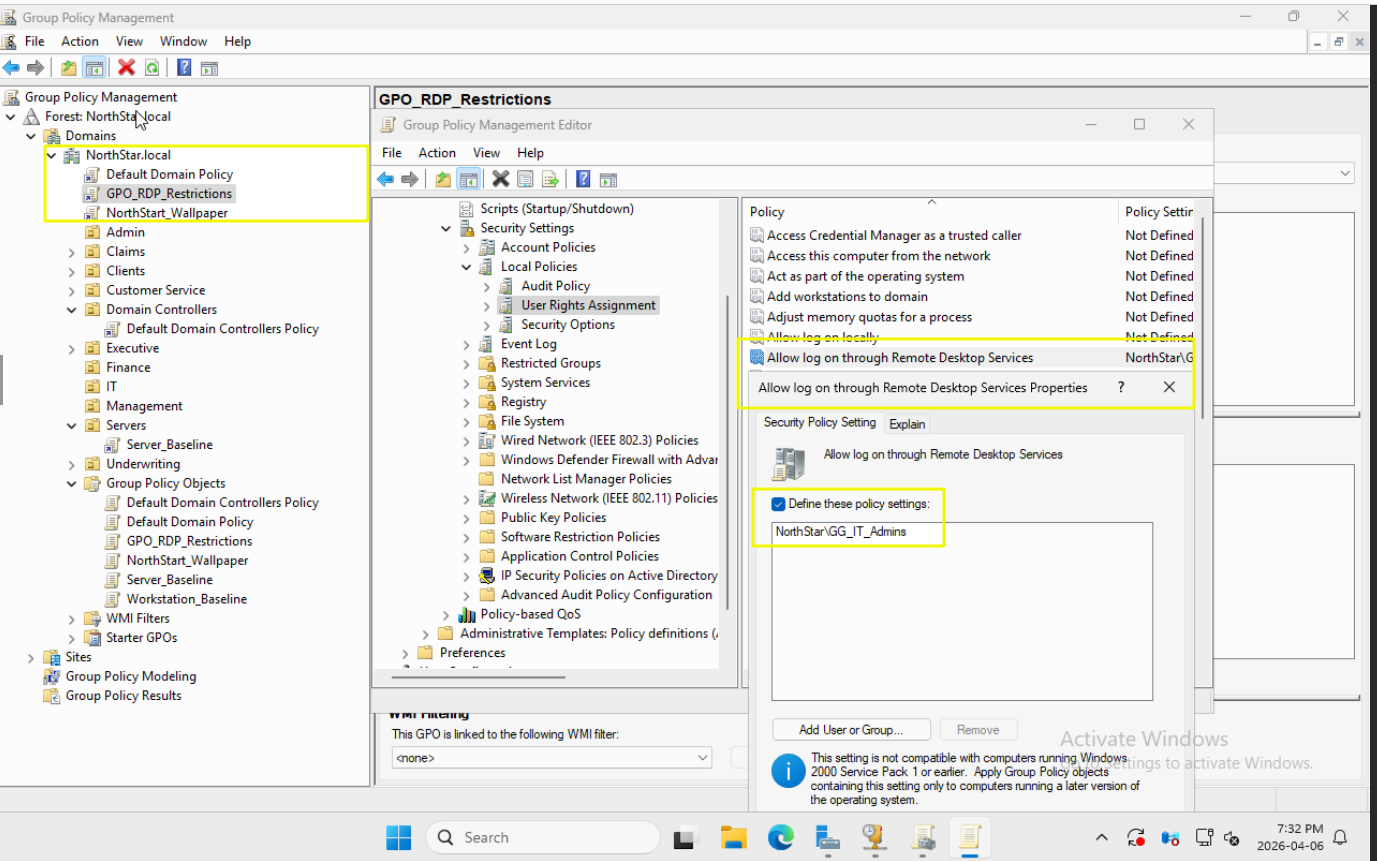Open Action menu in Group Policy Management Editor

click(437, 153)
